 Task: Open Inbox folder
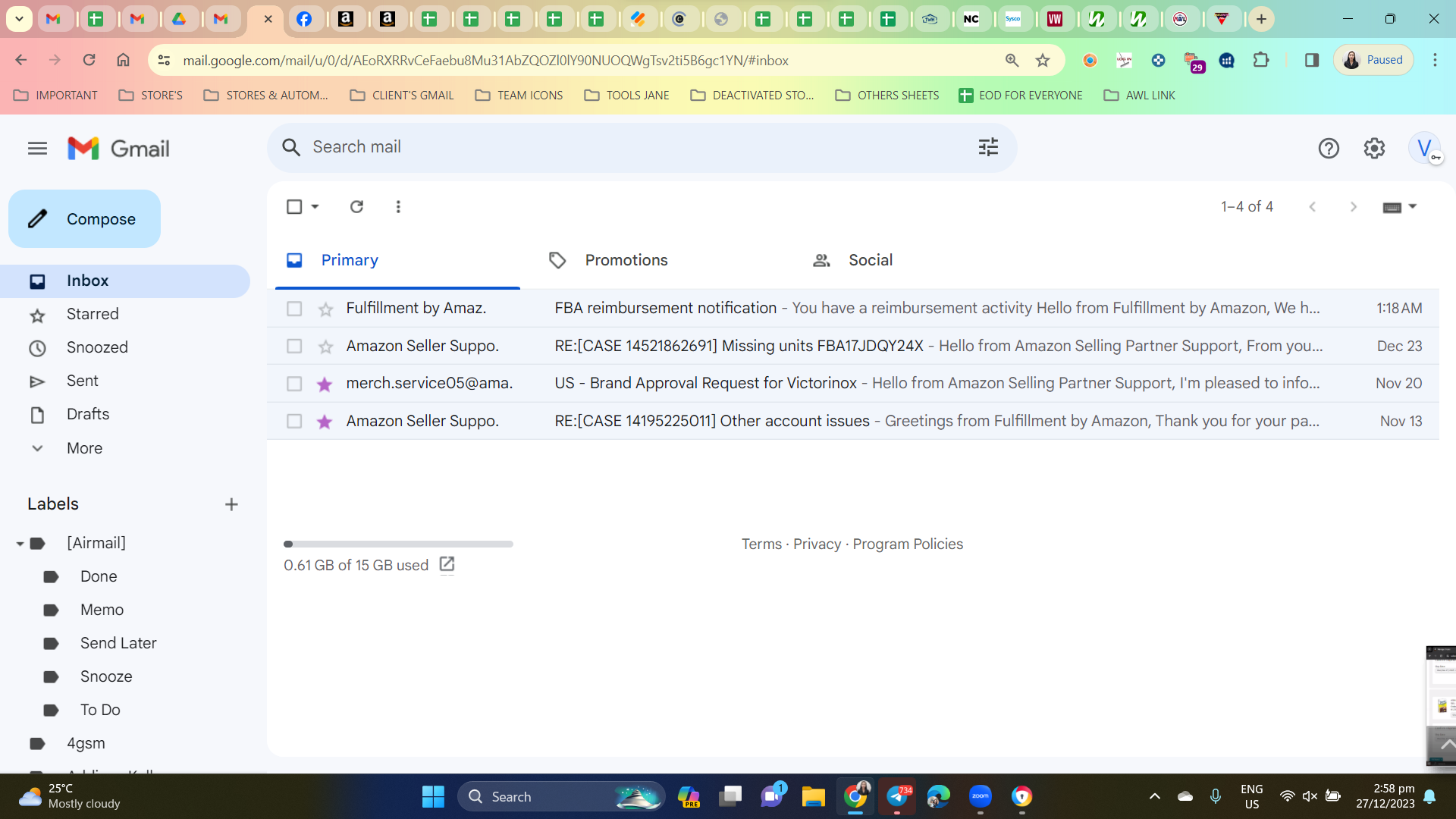(x=125, y=281)
